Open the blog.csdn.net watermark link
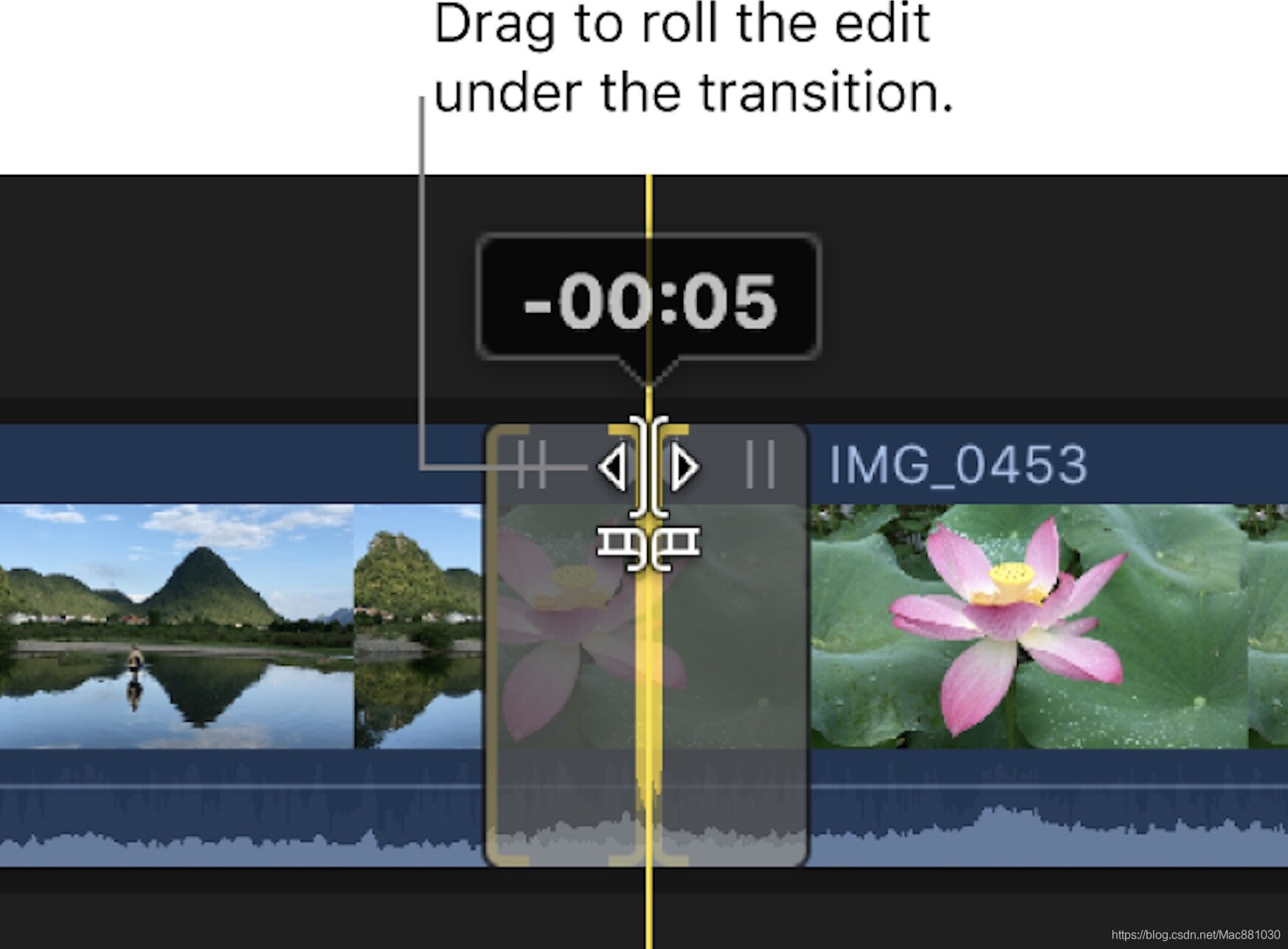The width and height of the screenshot is (1288, 949). click(1196, 934)
